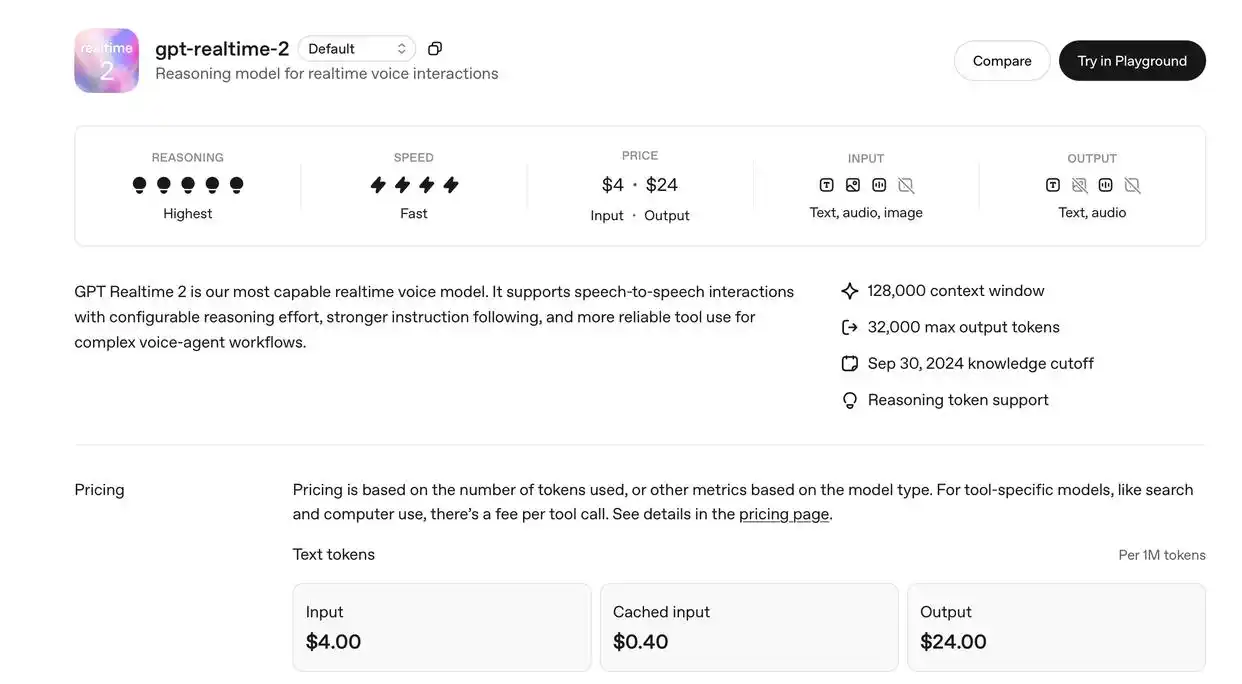Screen dimensions: 1242x684
Task: Click the '$4' price value in summary
Action: click(613, 185)
